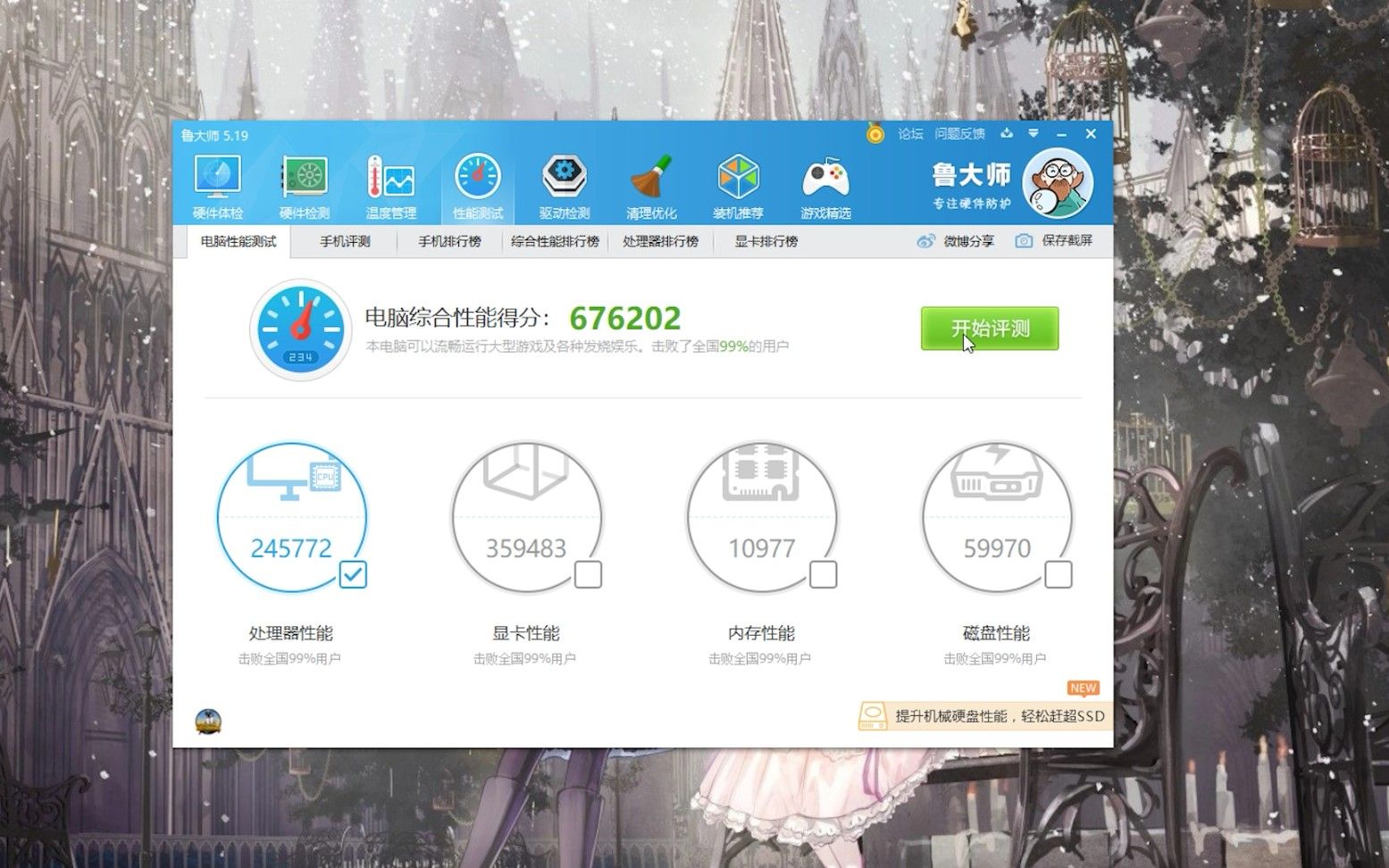The image size is (1389, 868).
Task: Click the memory performance circle icon
Action: [761, 517]
